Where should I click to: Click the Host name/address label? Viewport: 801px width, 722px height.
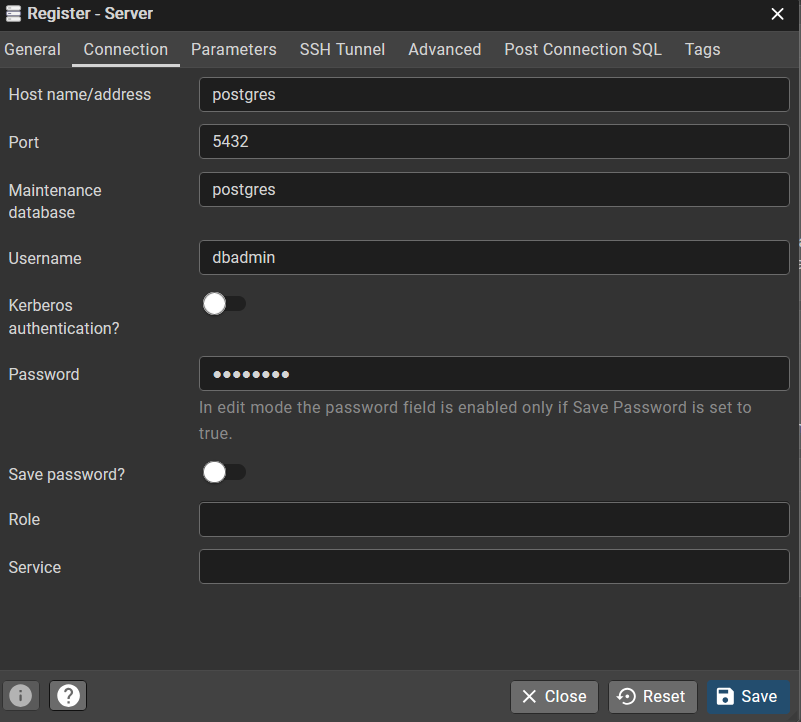80,95
